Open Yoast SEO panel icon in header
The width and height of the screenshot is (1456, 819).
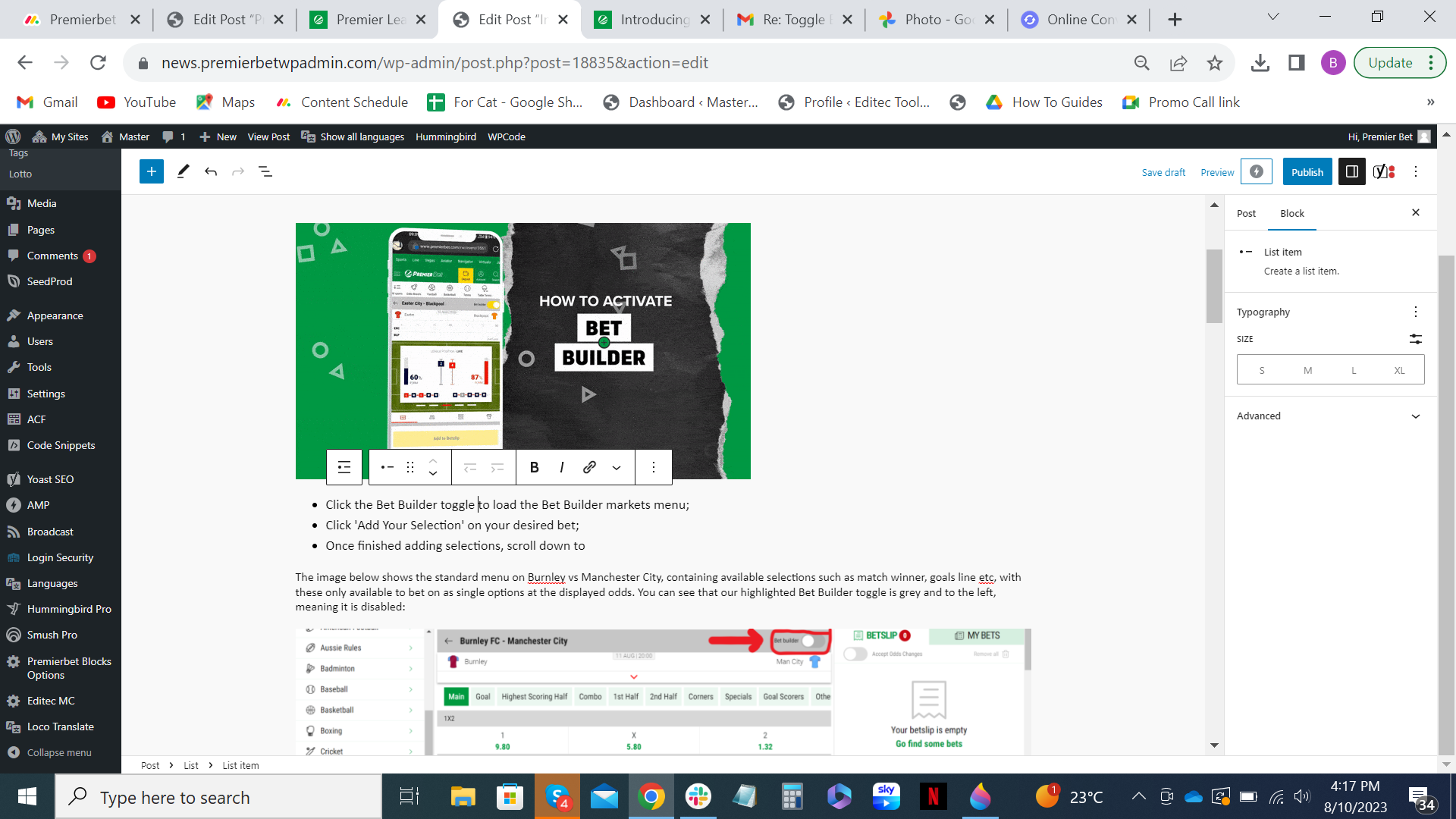[1384, 172]
